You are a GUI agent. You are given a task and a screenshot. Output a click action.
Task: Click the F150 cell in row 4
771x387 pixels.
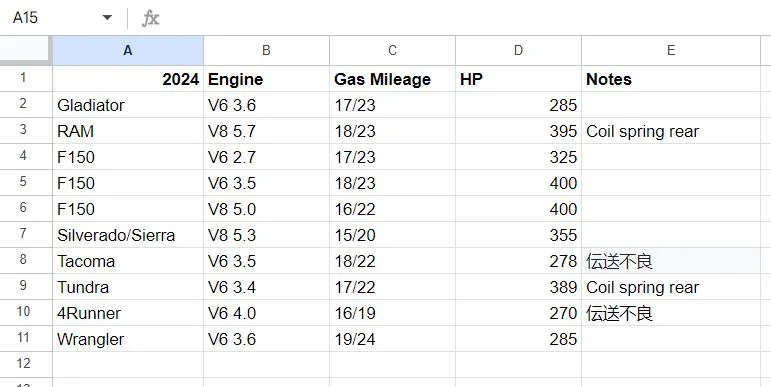coord(128,157)
